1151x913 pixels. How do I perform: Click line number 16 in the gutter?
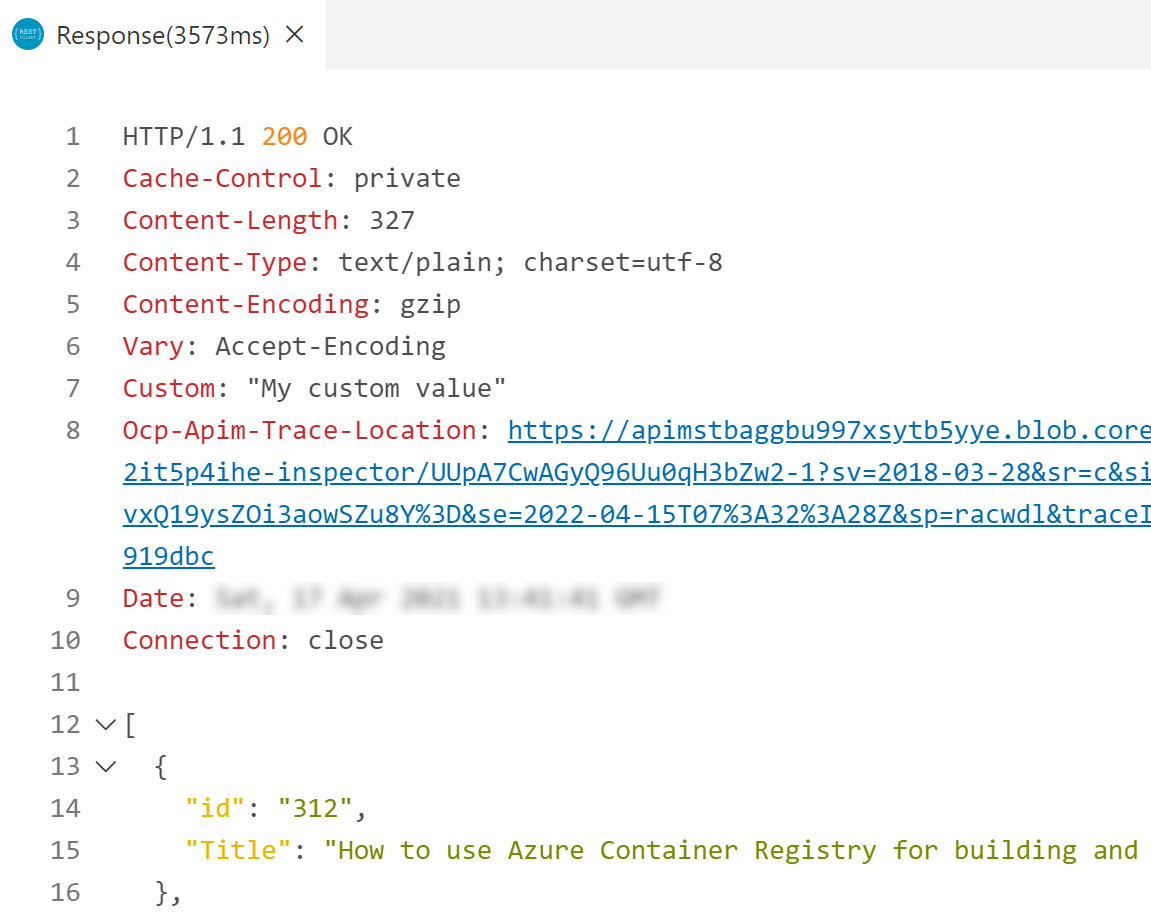(65, 892)
